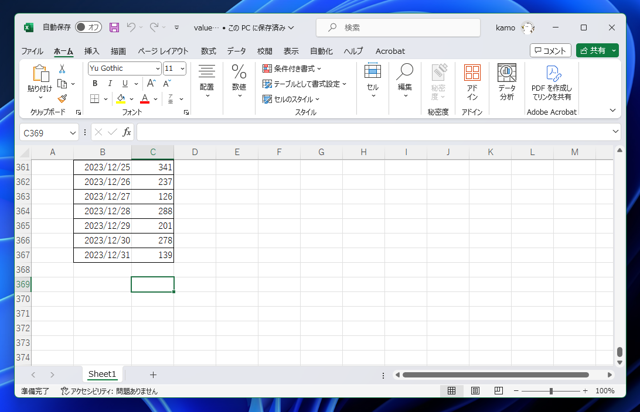Toggle italic formatting
This screenshot has height=412, width=640.
coord(110,84)
